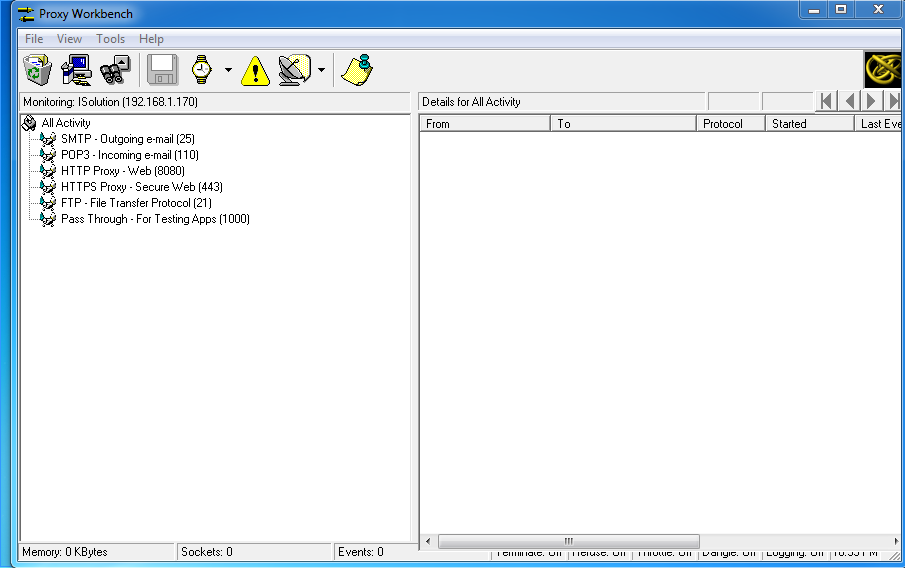Select POP3 - Incoming e-mail (110)
905x568 pixels.
pos(130,155)
